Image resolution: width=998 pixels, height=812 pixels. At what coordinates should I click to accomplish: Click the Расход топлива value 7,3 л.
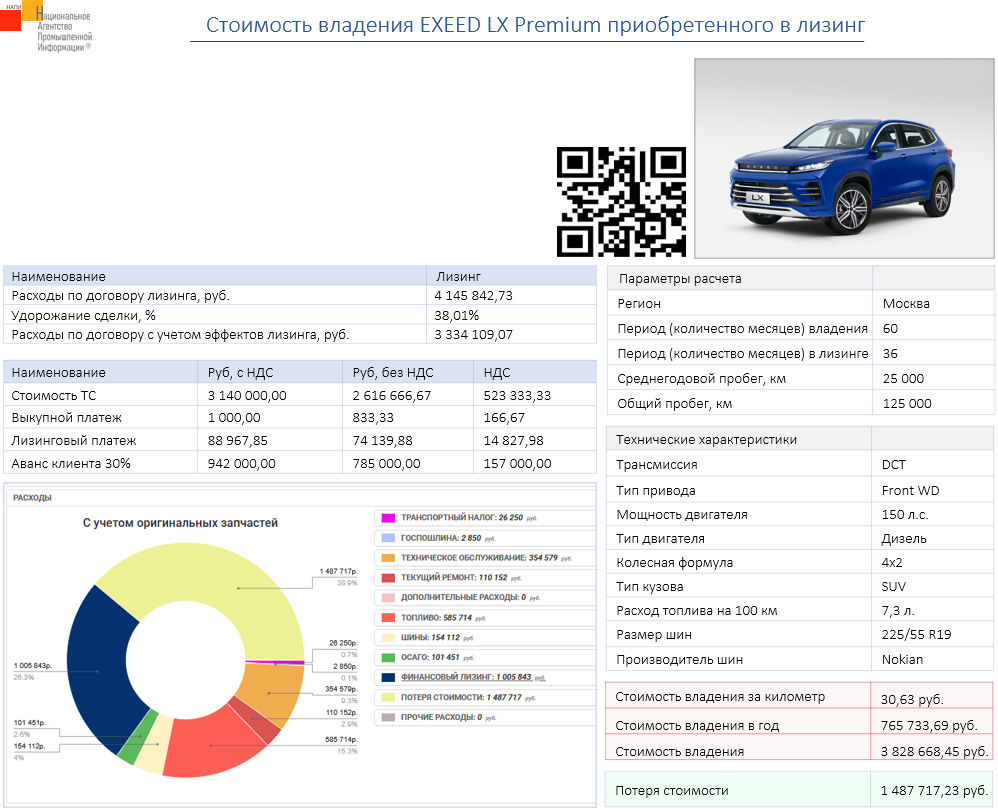pos(897,611)
